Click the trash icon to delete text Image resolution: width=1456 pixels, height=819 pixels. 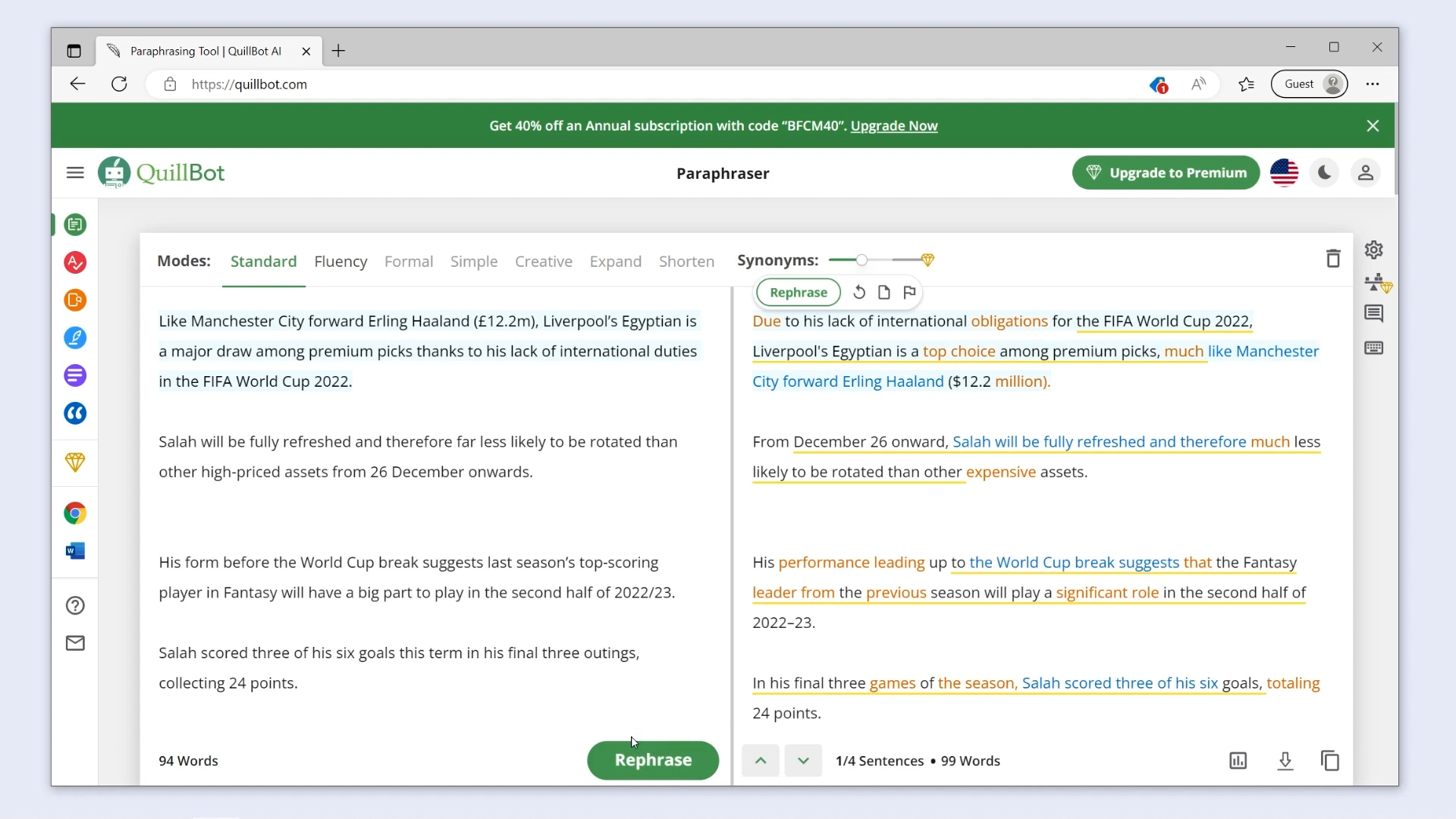pyautogui.click(x=1332, y=259)
